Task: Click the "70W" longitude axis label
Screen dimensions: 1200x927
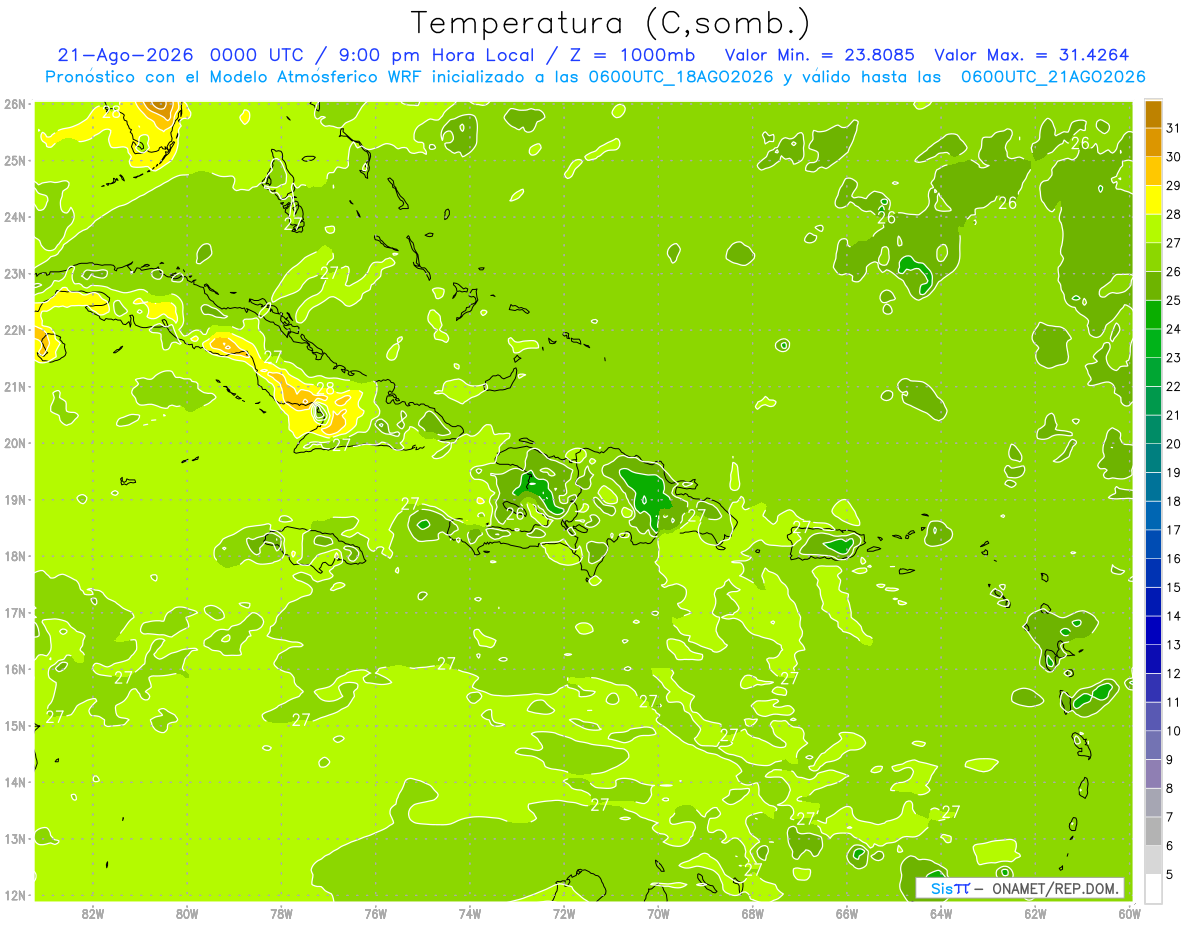Action: (x=658, y=914)
